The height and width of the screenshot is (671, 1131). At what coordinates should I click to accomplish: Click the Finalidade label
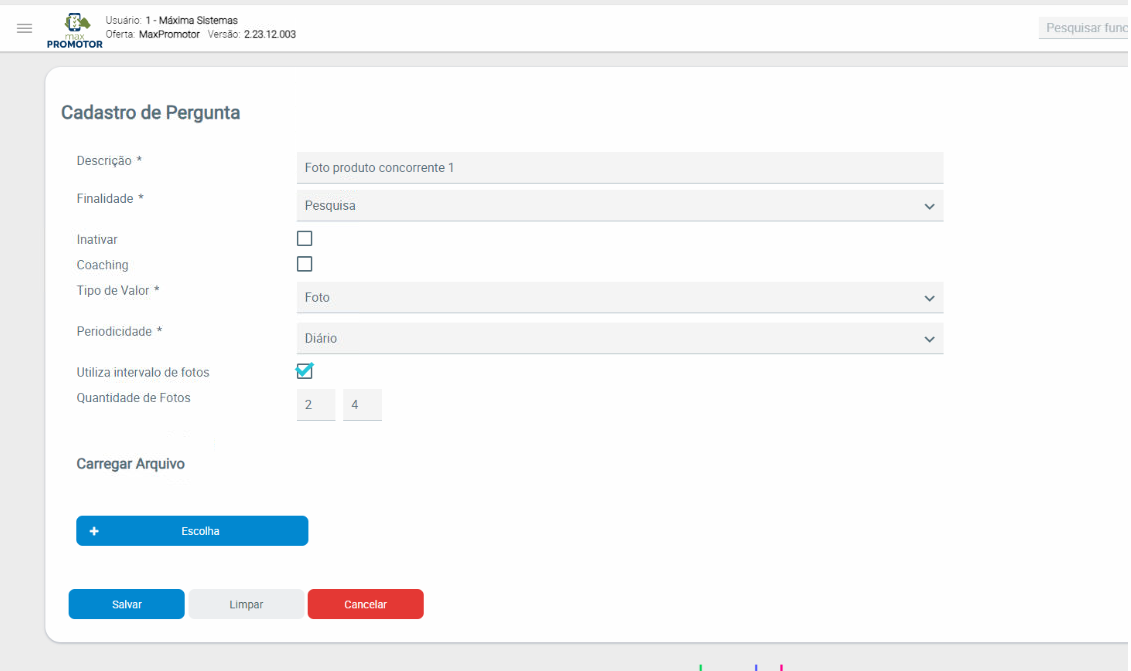(x=110, y=198)
